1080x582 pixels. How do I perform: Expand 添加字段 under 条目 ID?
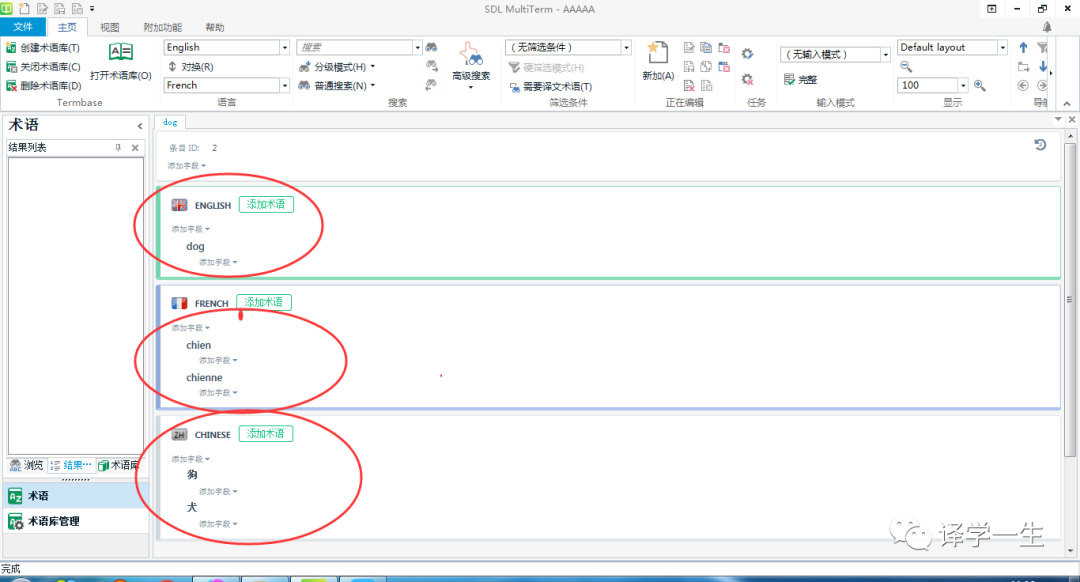click(x=187, y=166)
